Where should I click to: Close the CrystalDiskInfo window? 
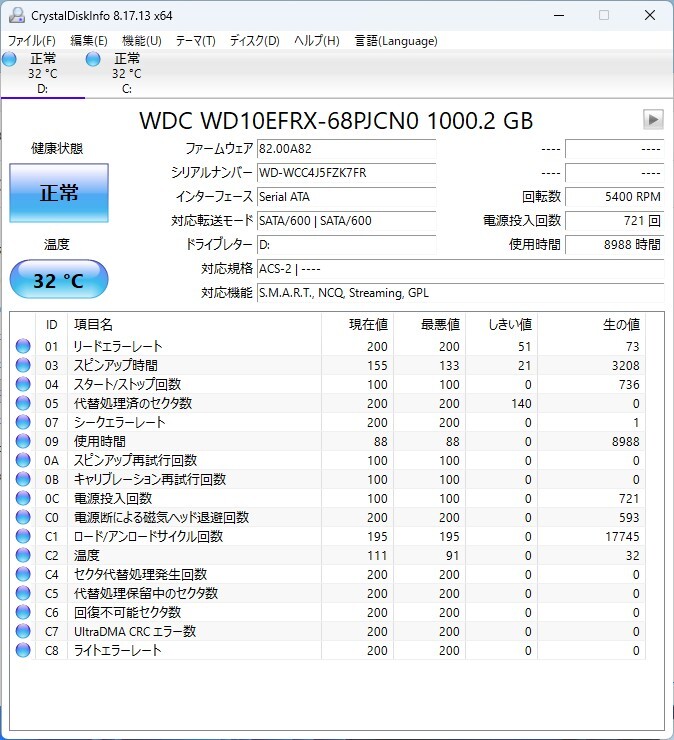click(x=650, y=16)
